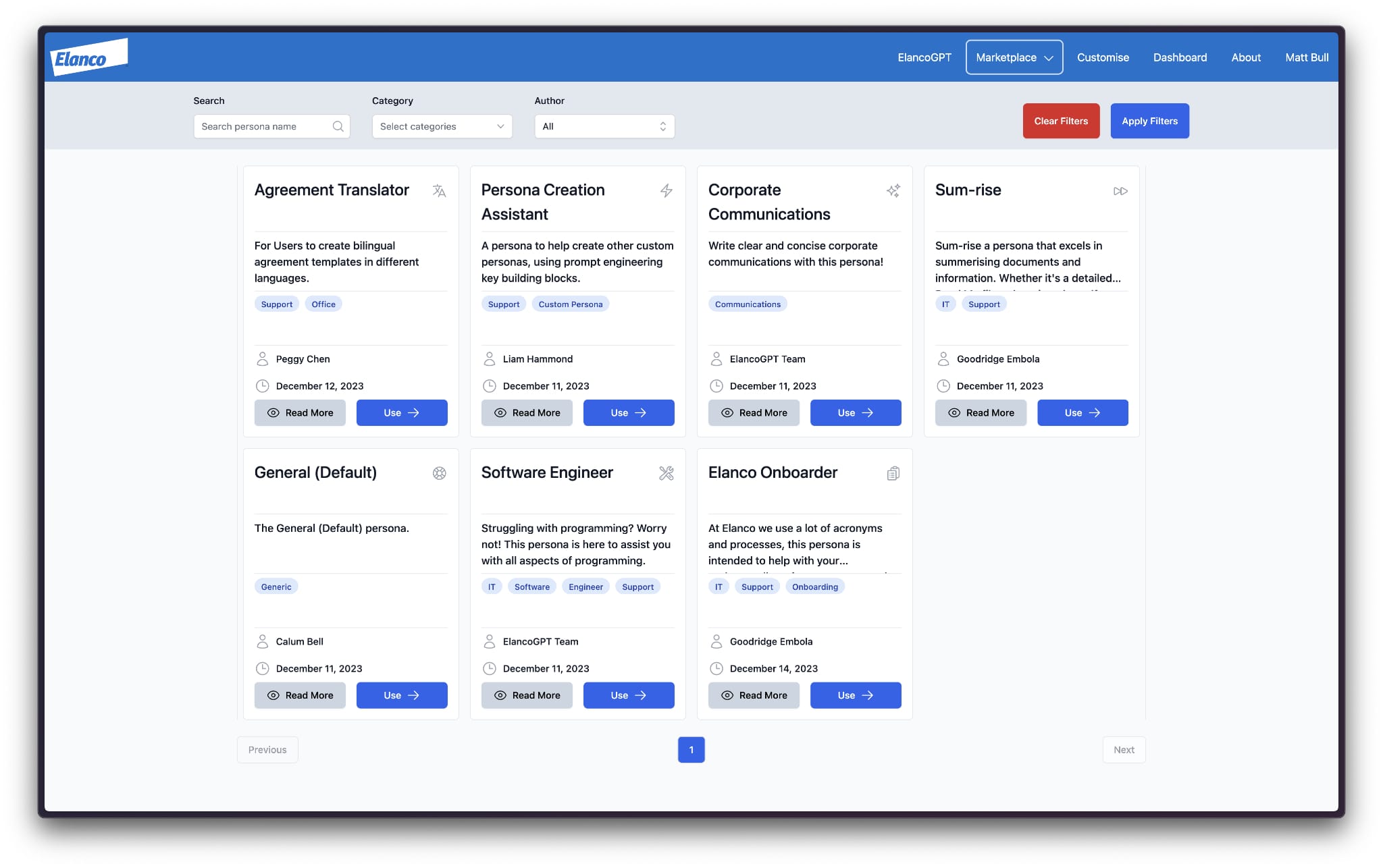Read More about Sum-rise persona
The image size is (1383, 868).
tap(980, 412)
